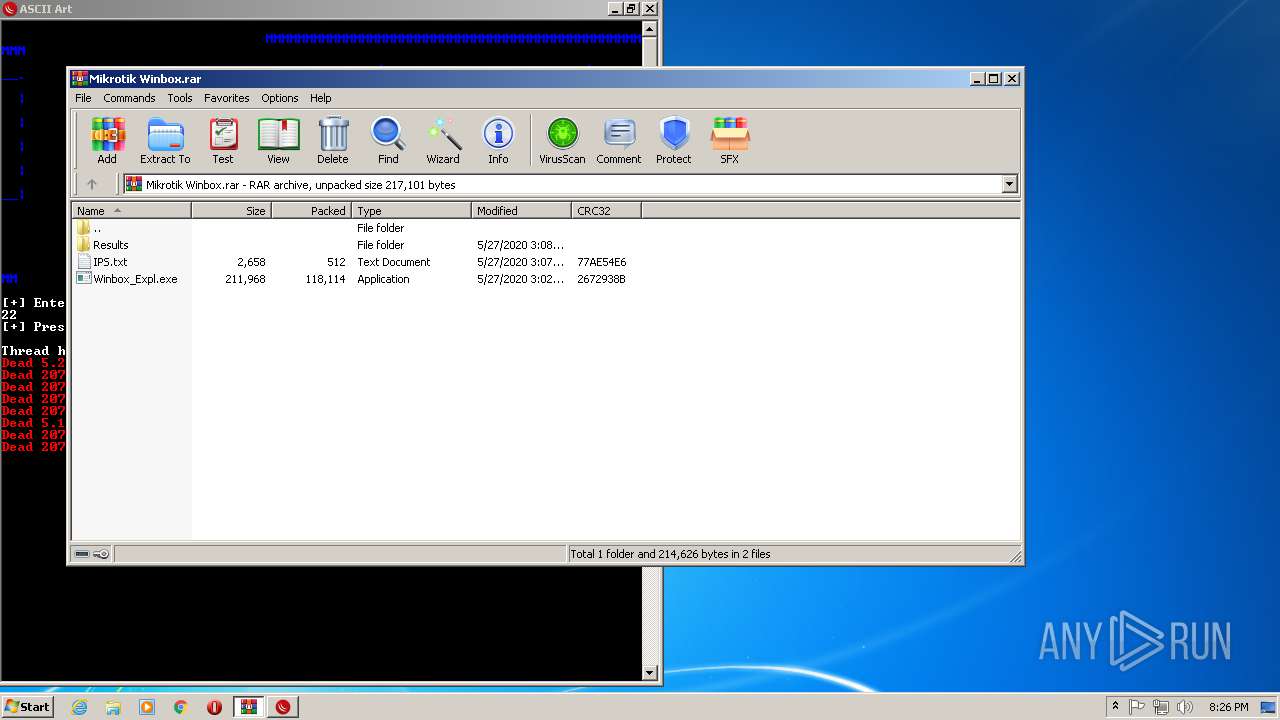Screen dimensions: 1280x720
Task: Go up one folder level arrow
Action: coord(92,184)
